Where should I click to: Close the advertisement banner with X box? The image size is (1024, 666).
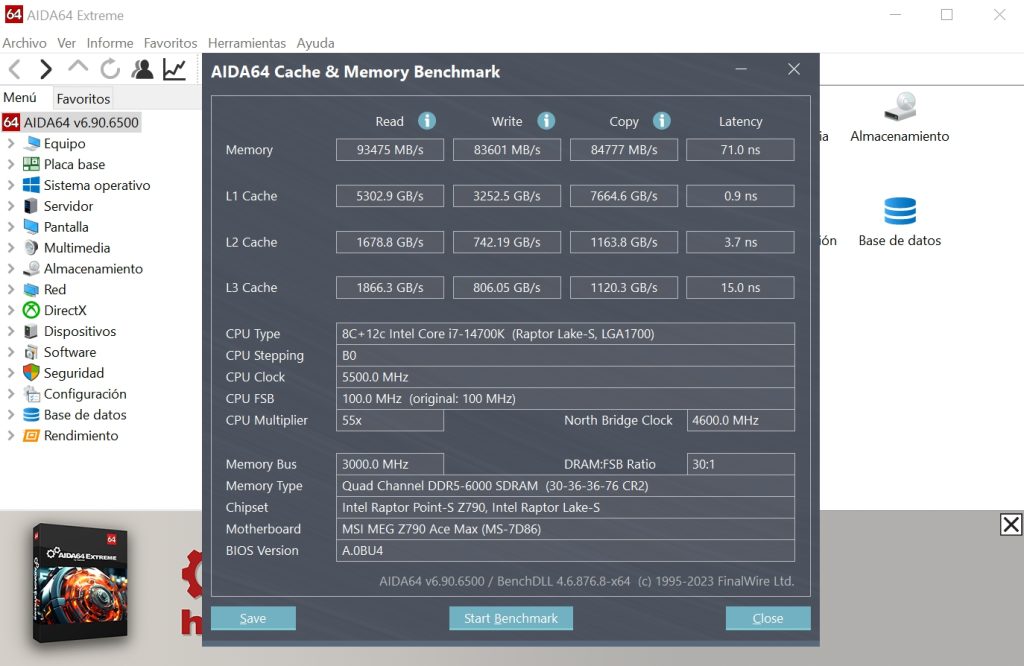click(x=1011, y=524)
